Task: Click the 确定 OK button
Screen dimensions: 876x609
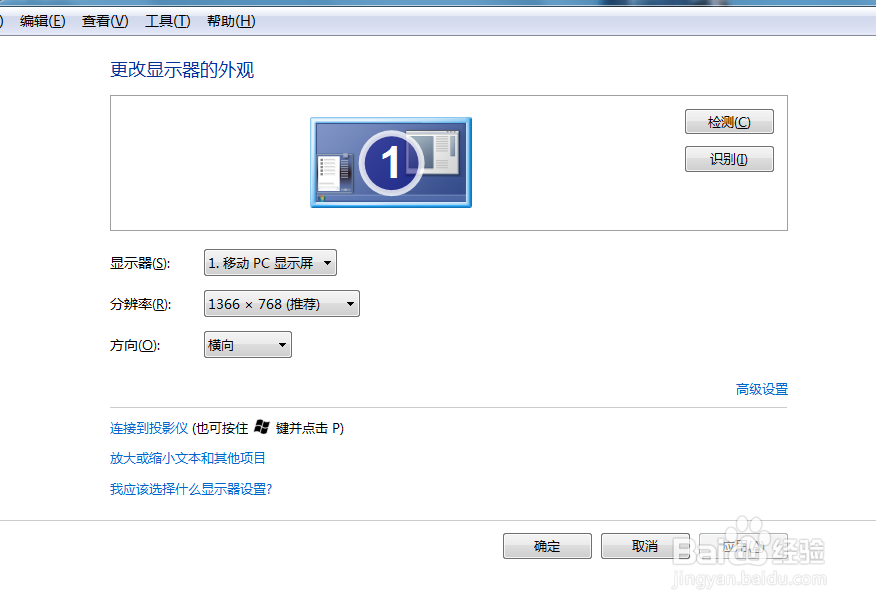Action: [x=547, y=546]
